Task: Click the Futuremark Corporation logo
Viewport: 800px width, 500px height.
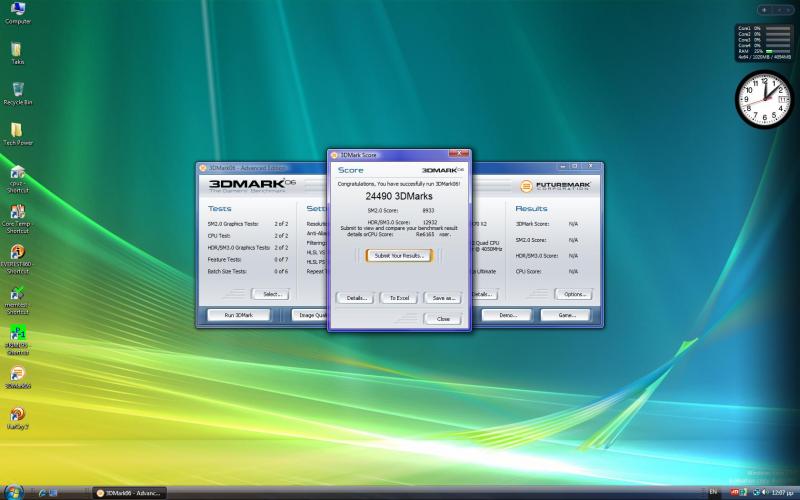Action: pos(555,186)
